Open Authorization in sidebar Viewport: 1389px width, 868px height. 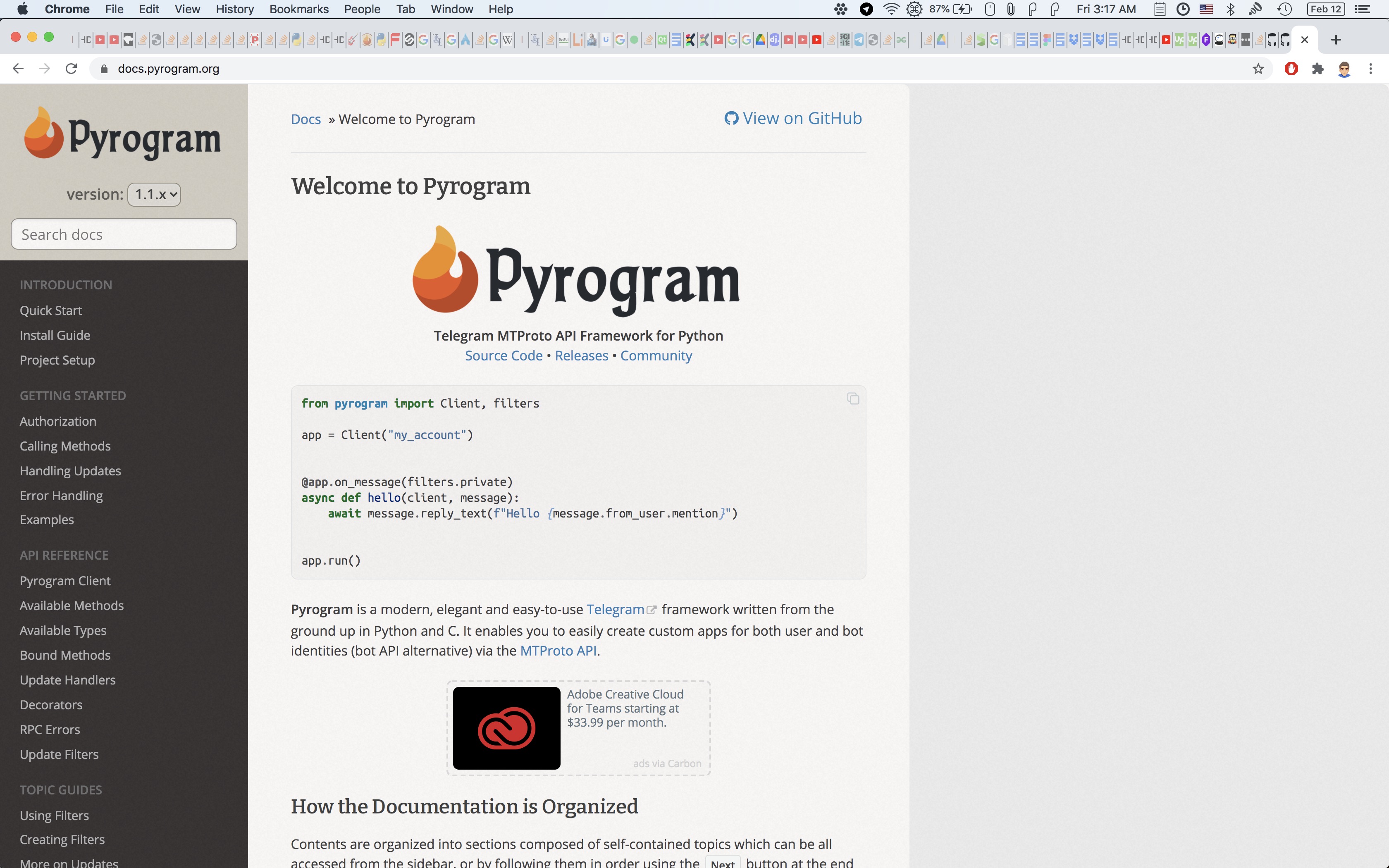tap(58, 421)
